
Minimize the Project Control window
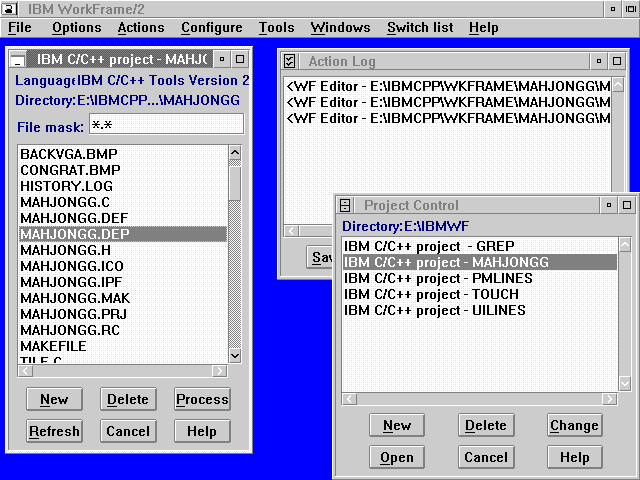click(x=609, y=205)
